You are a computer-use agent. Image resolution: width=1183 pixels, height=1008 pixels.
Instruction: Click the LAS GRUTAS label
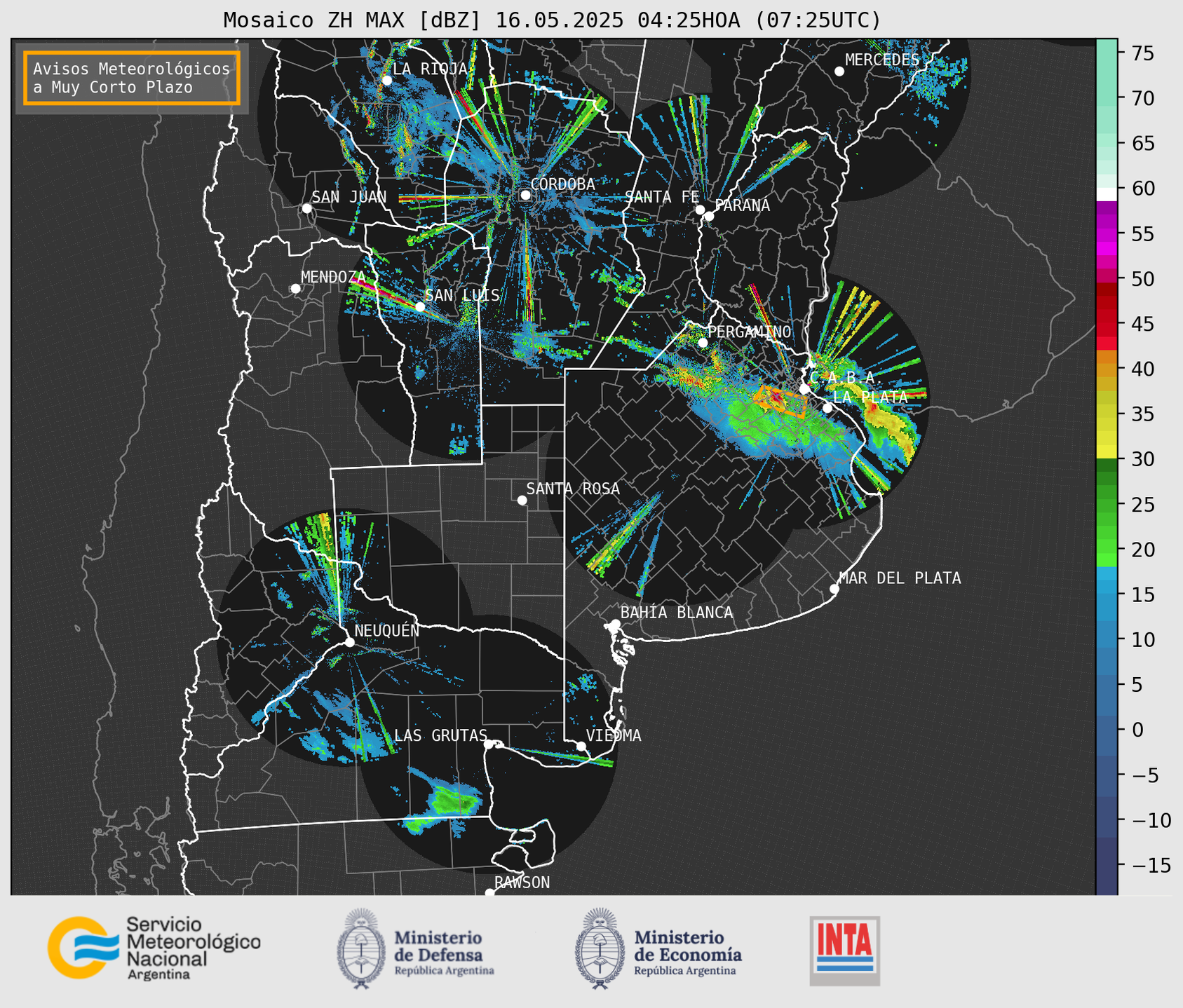(x=440, y=735)
